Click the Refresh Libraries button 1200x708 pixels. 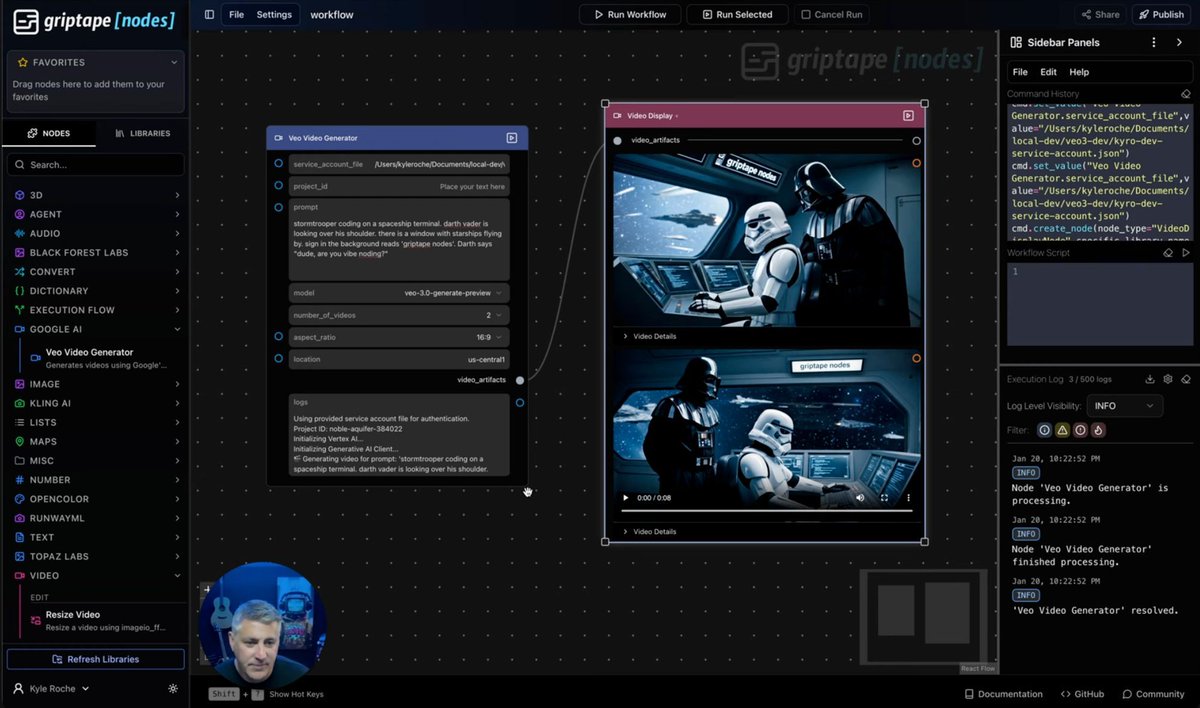(96, 659)
